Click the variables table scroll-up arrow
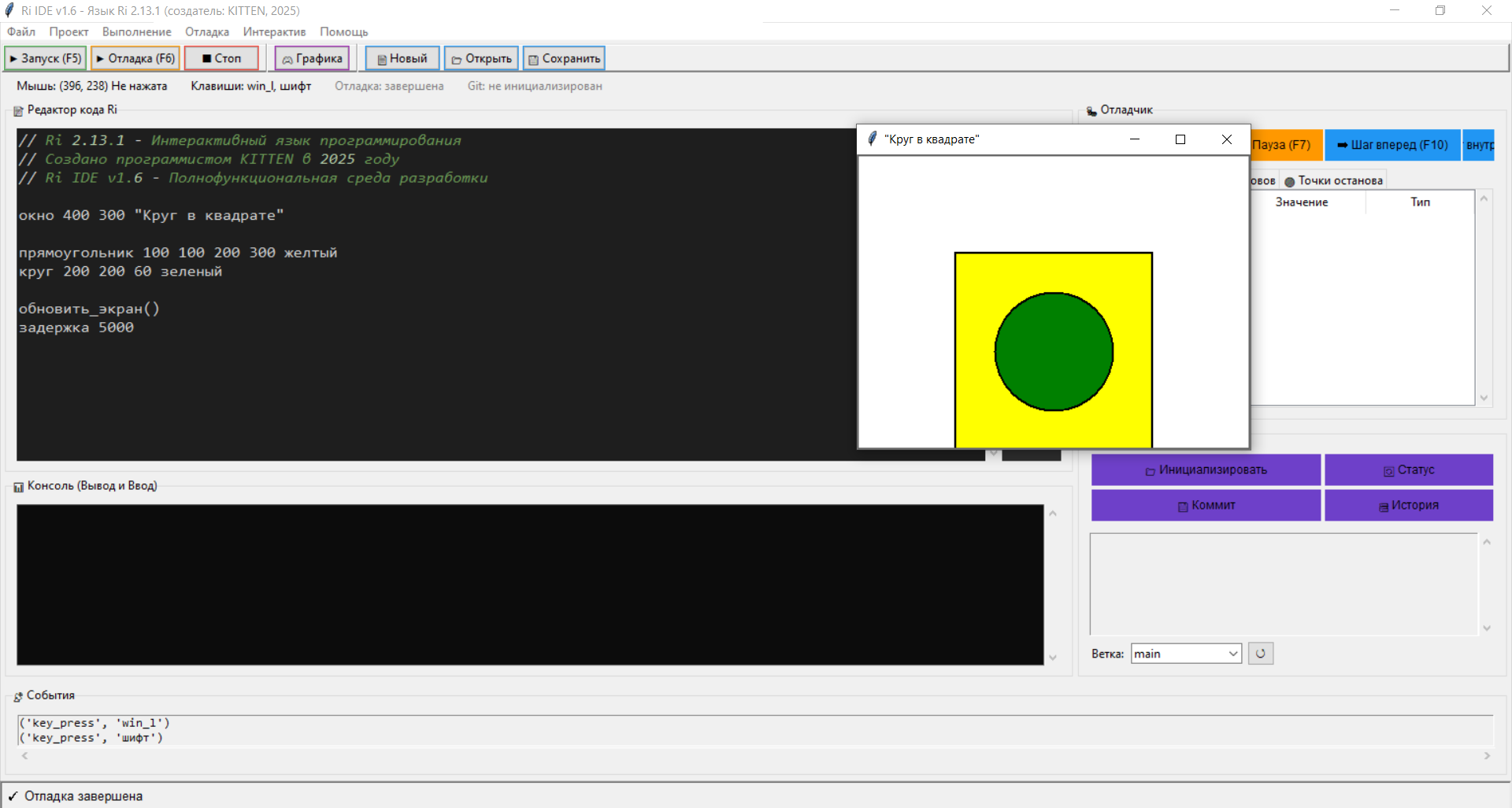Image resolution: width=1512 pixels, height=808 pixels. pyautogui.click(x=1484, y=198)
